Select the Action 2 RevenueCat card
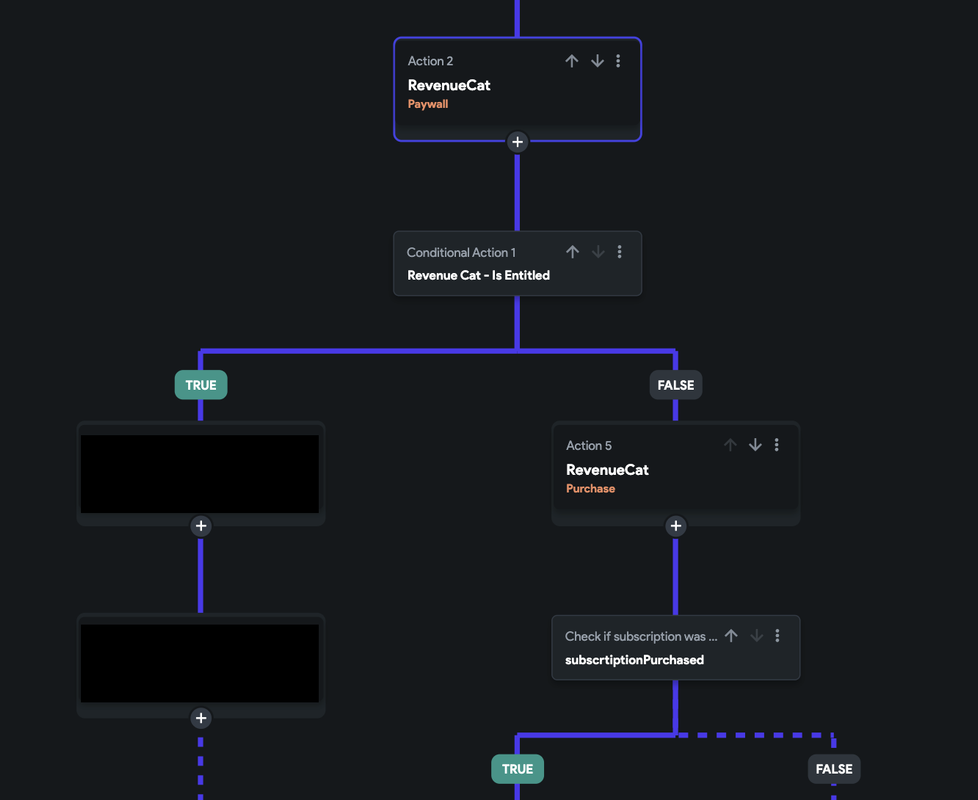 518,89
